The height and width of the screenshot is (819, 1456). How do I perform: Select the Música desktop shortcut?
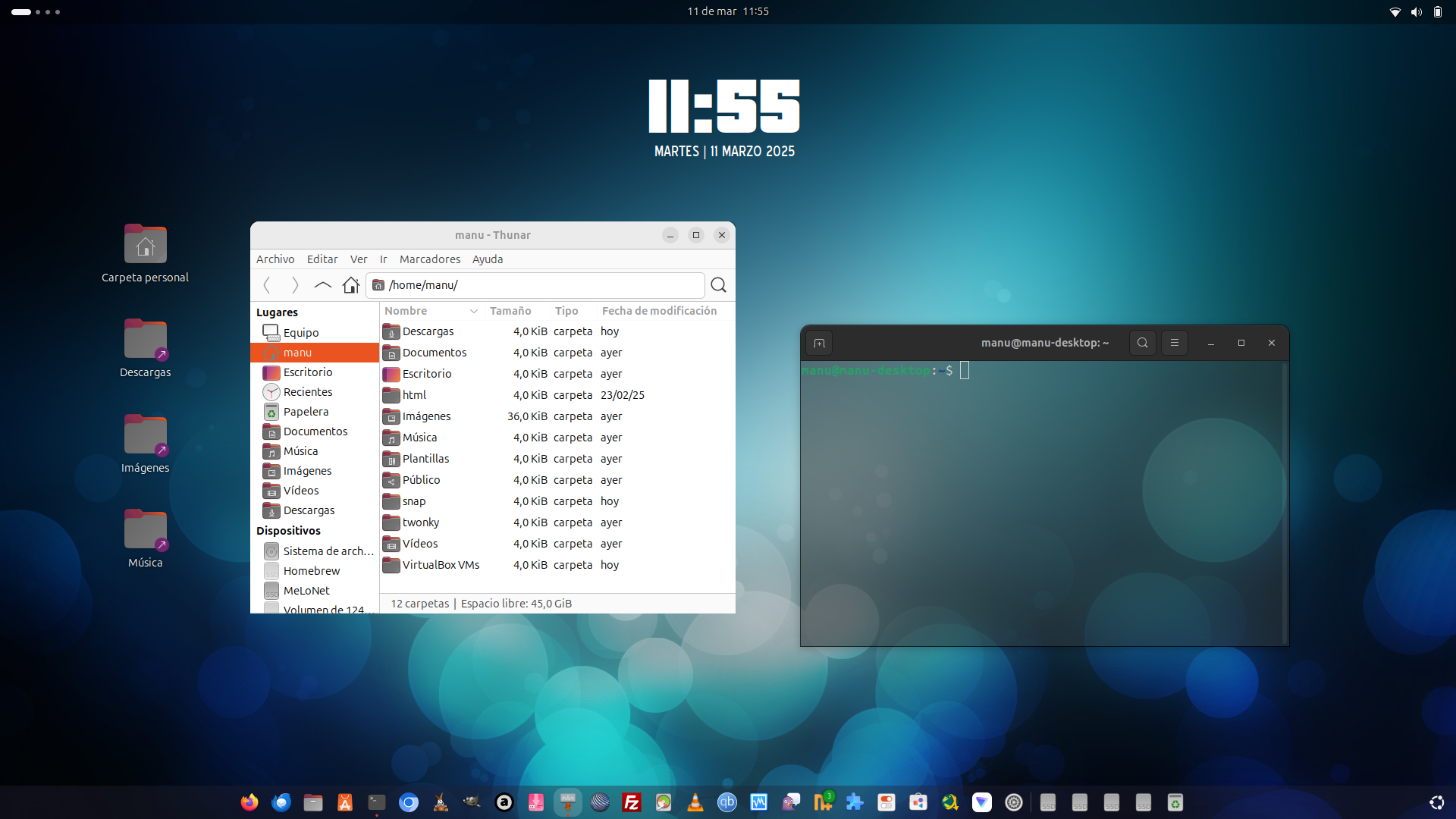(x=145, y=539)
